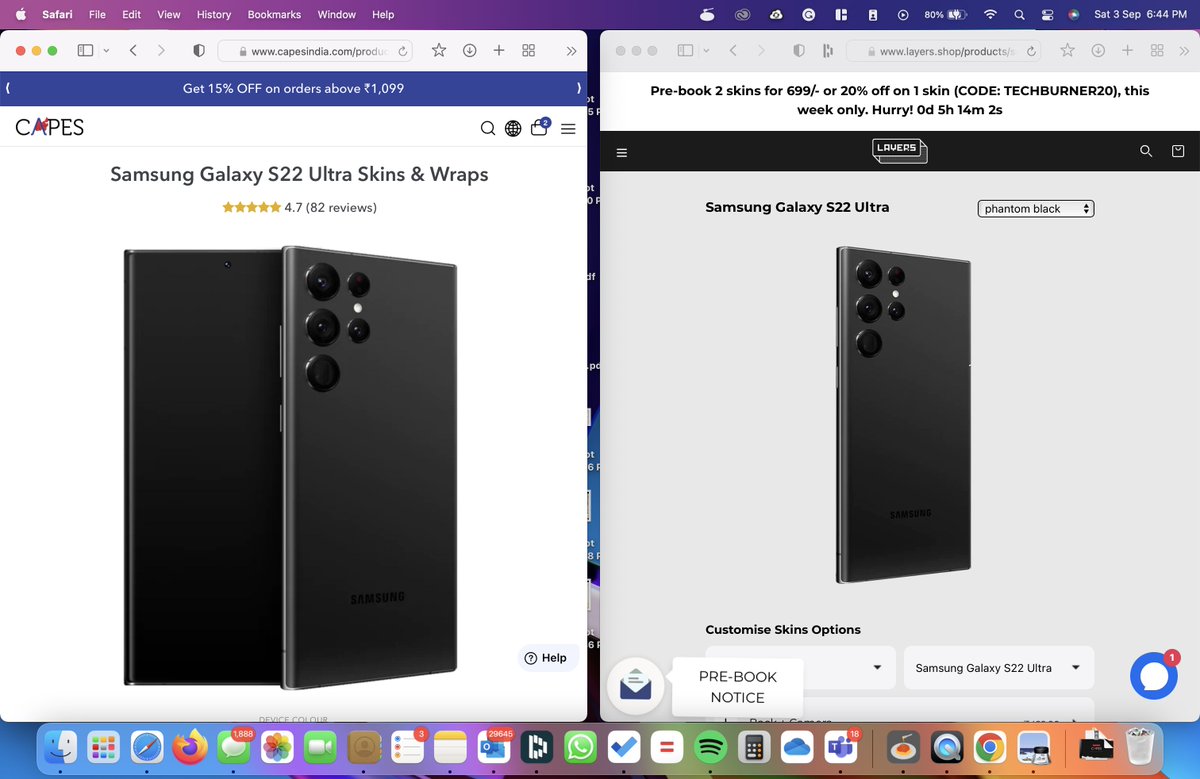Show more toolbar items in Layers Safari
The width and height of the screenshot is (1200, 779).
pos(1183,50)
